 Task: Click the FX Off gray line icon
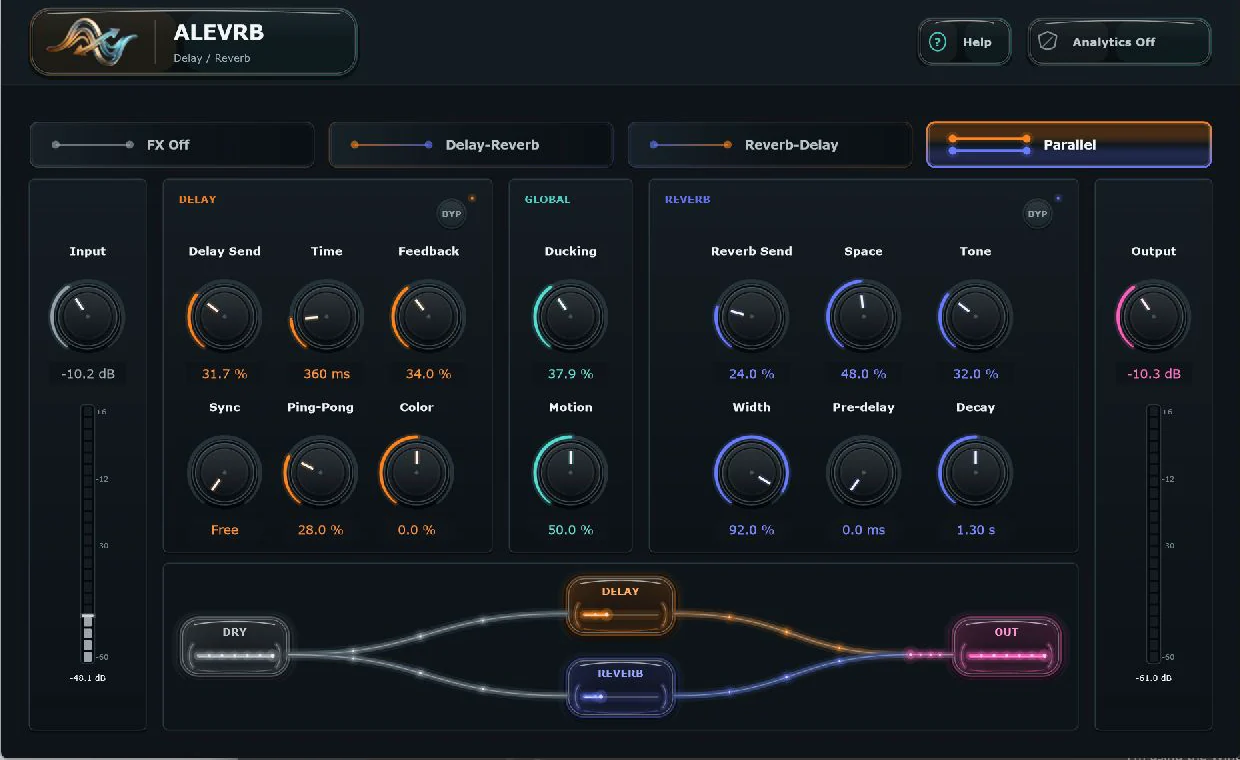coord(93,145)
